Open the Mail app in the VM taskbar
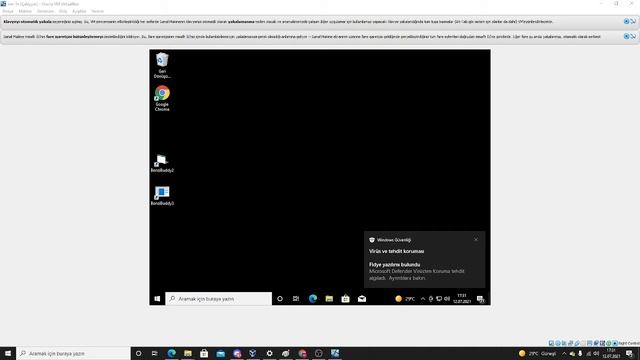This screenshot has width=640, height=360. [x=362, y=299]
